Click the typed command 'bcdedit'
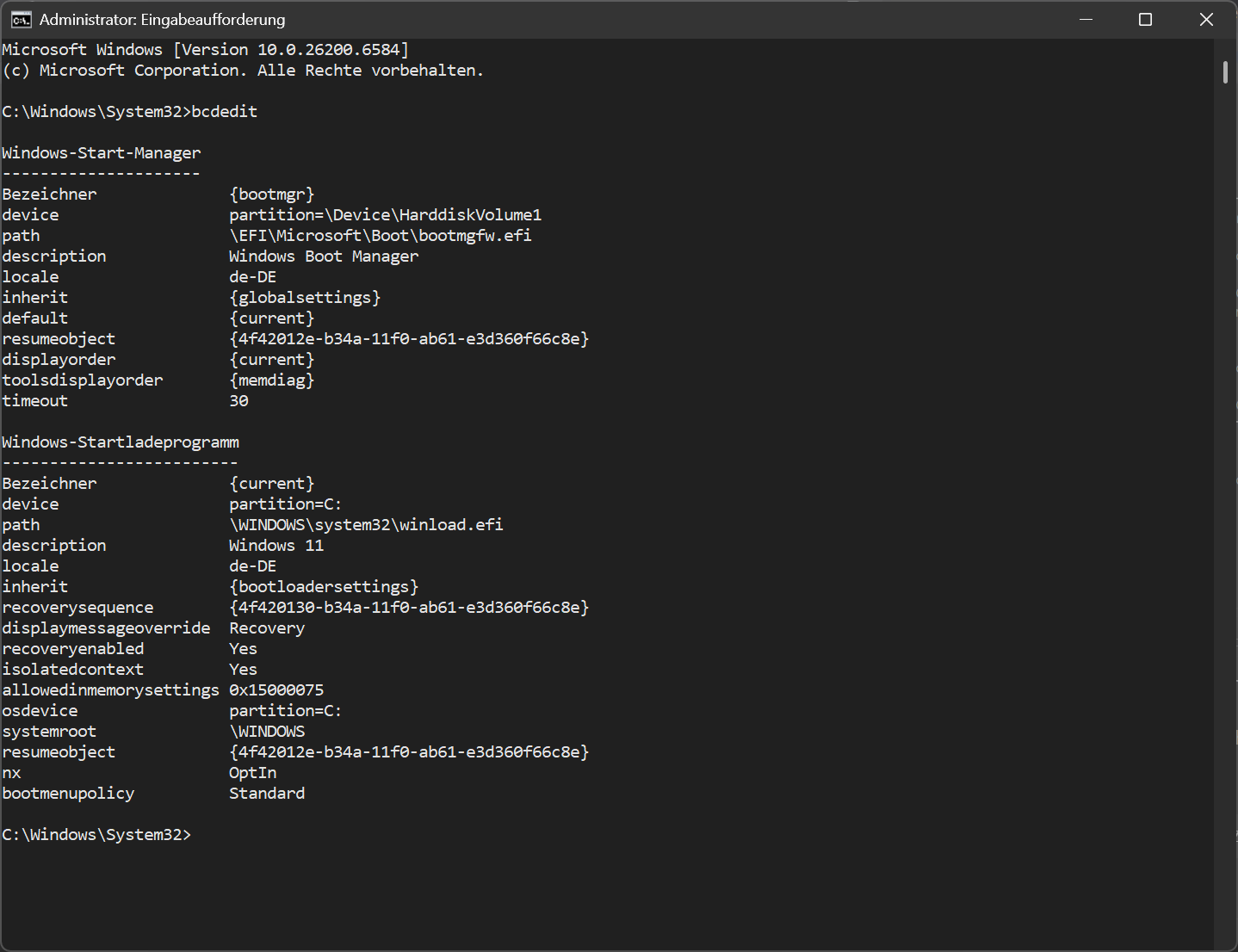1238x952 pixels. (225, 112)
